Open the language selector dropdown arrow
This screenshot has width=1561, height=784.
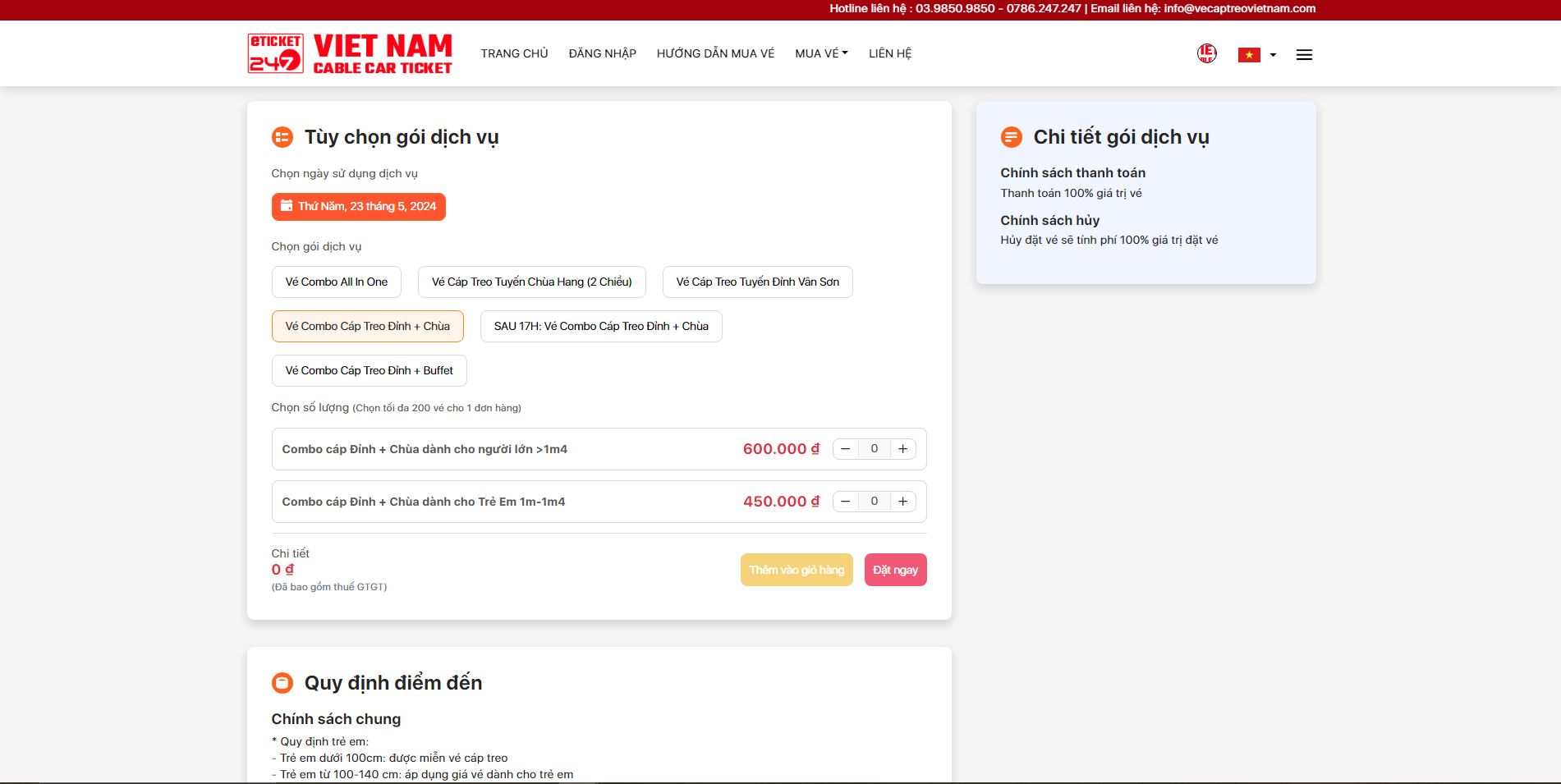[1273, 55]
